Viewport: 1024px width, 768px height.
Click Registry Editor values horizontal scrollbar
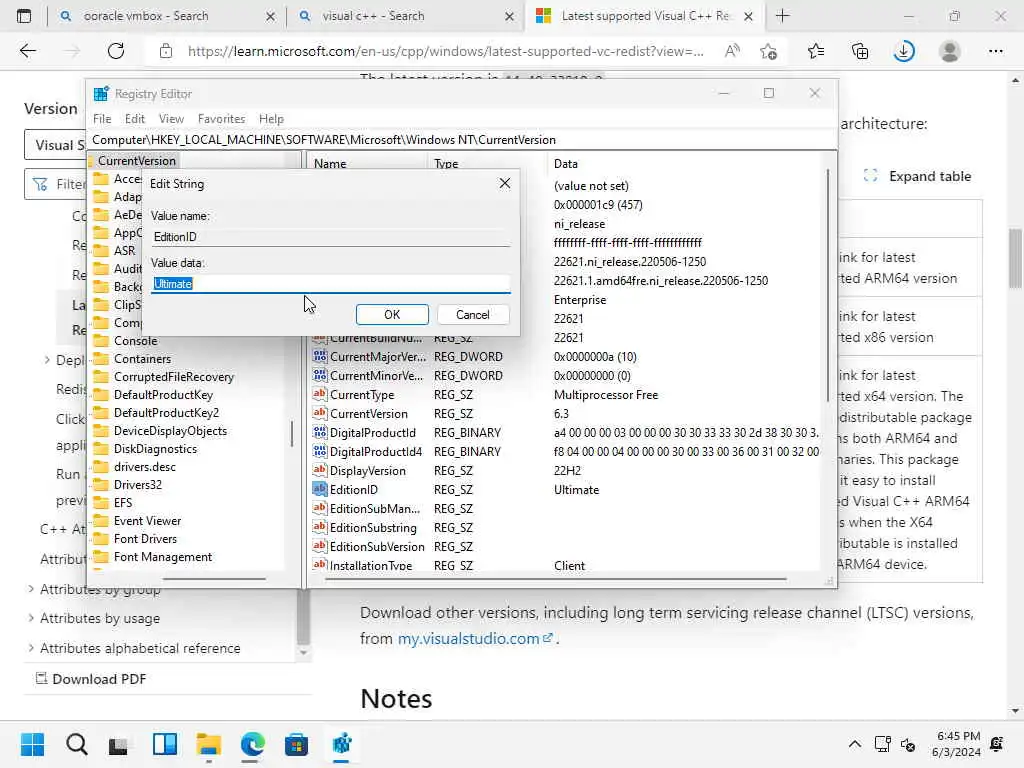click(x=555, y=579)
